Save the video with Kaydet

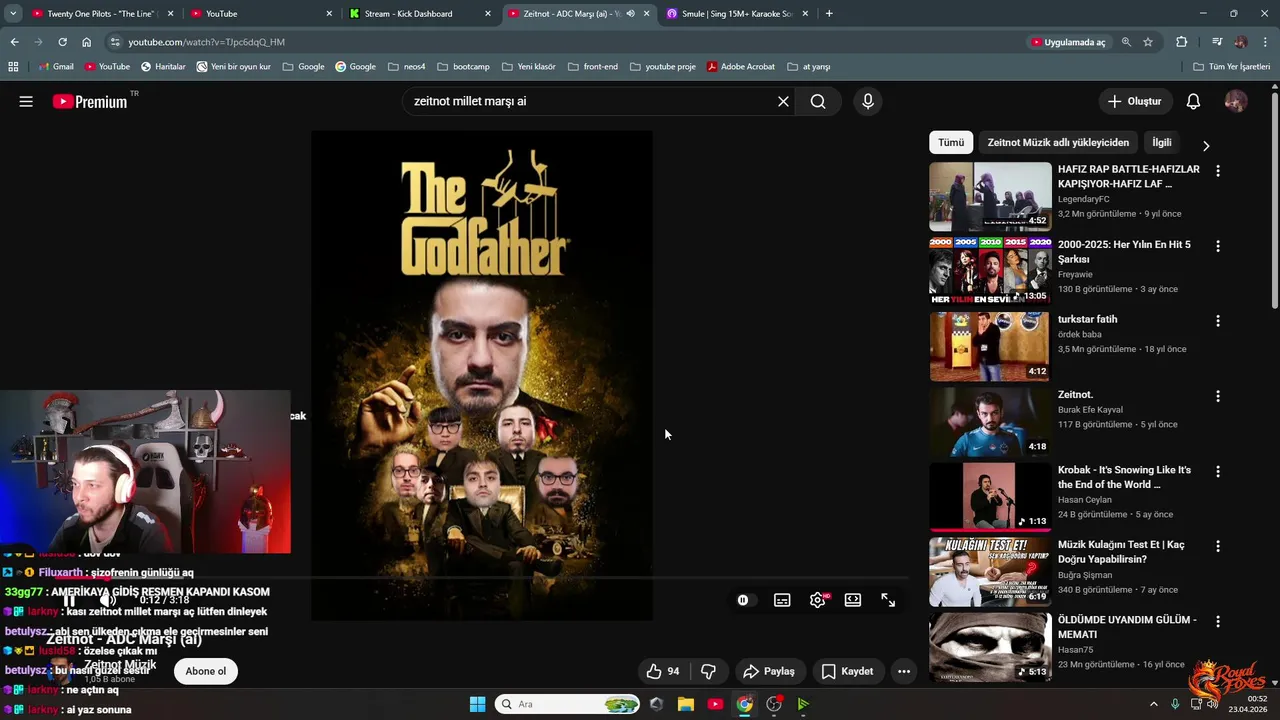[x=847, y=671]
